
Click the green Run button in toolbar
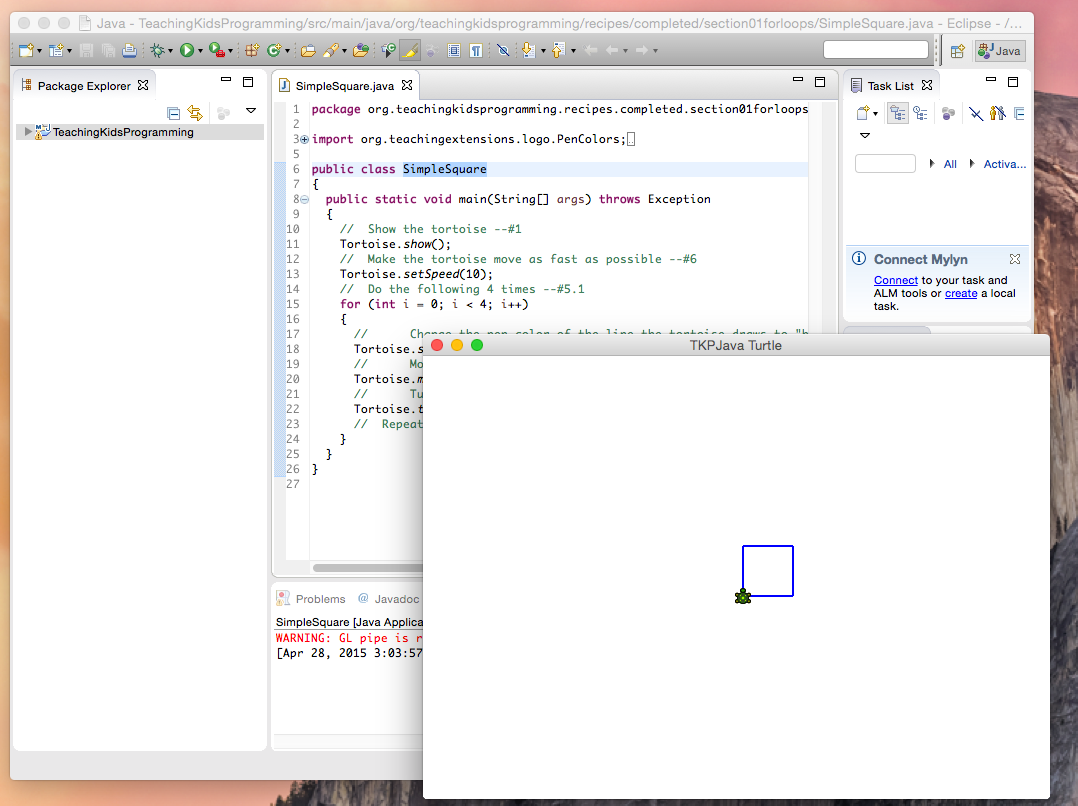click(186, 50)
